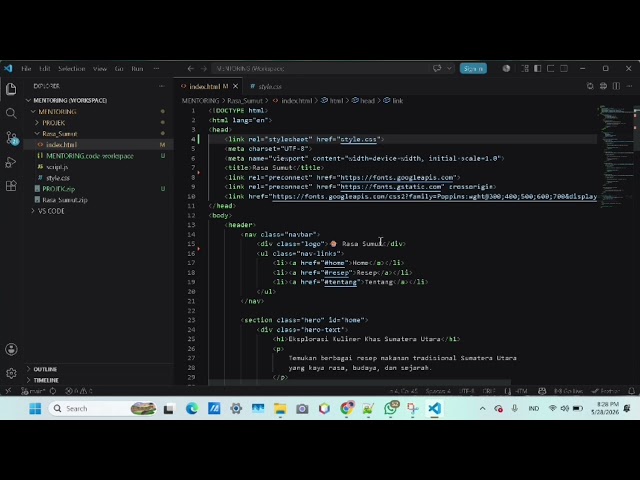Open the Edit menu
Image resolution: width=640 pixels, height=480 pixels.
44,69
